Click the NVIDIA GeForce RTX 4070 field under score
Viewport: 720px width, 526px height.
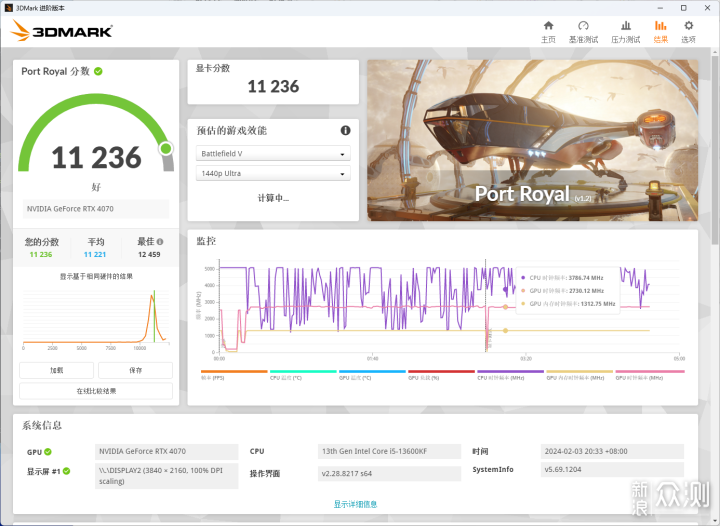pyautogui.click(x=96, y=208)
